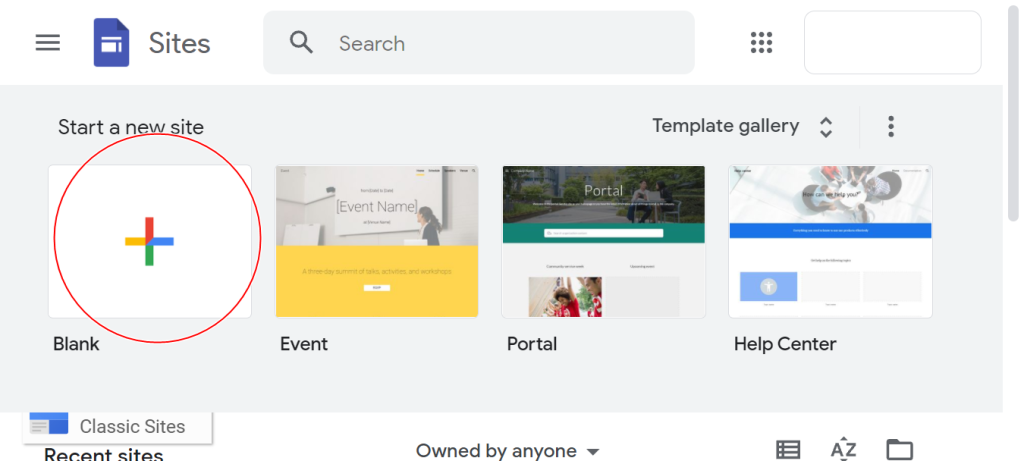The height and width of the screenshot is (461, 1024).
Task: Click the magnifier search icon
Action: click(302, 42)
